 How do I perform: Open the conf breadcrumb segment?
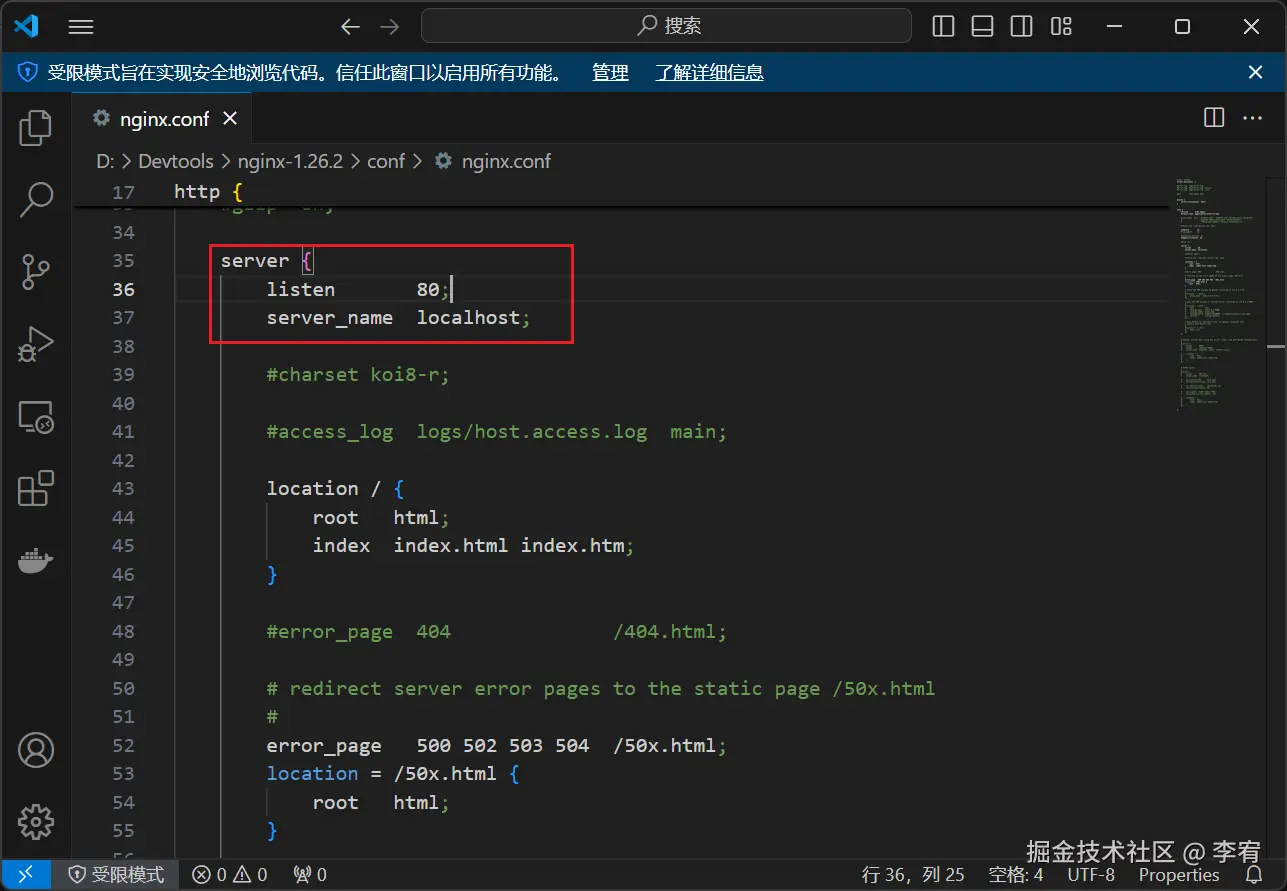pyautogui.click(x=386, y=161)
